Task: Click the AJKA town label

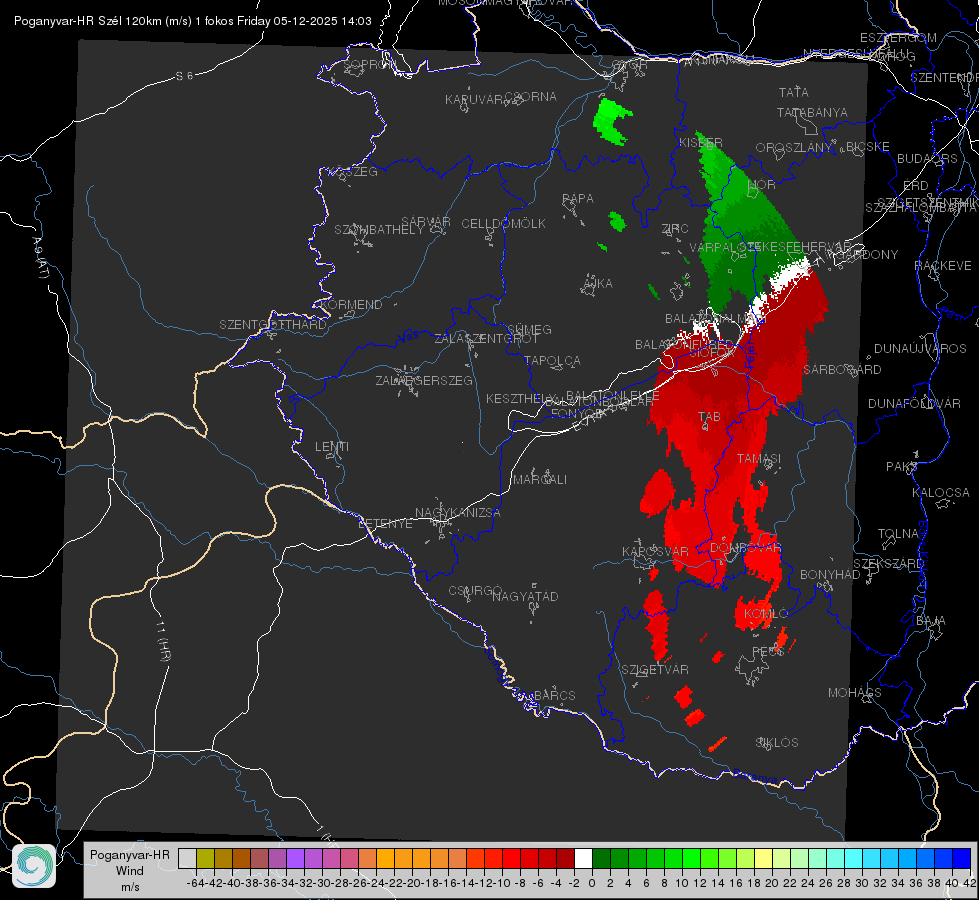Action: pos(598,284)
